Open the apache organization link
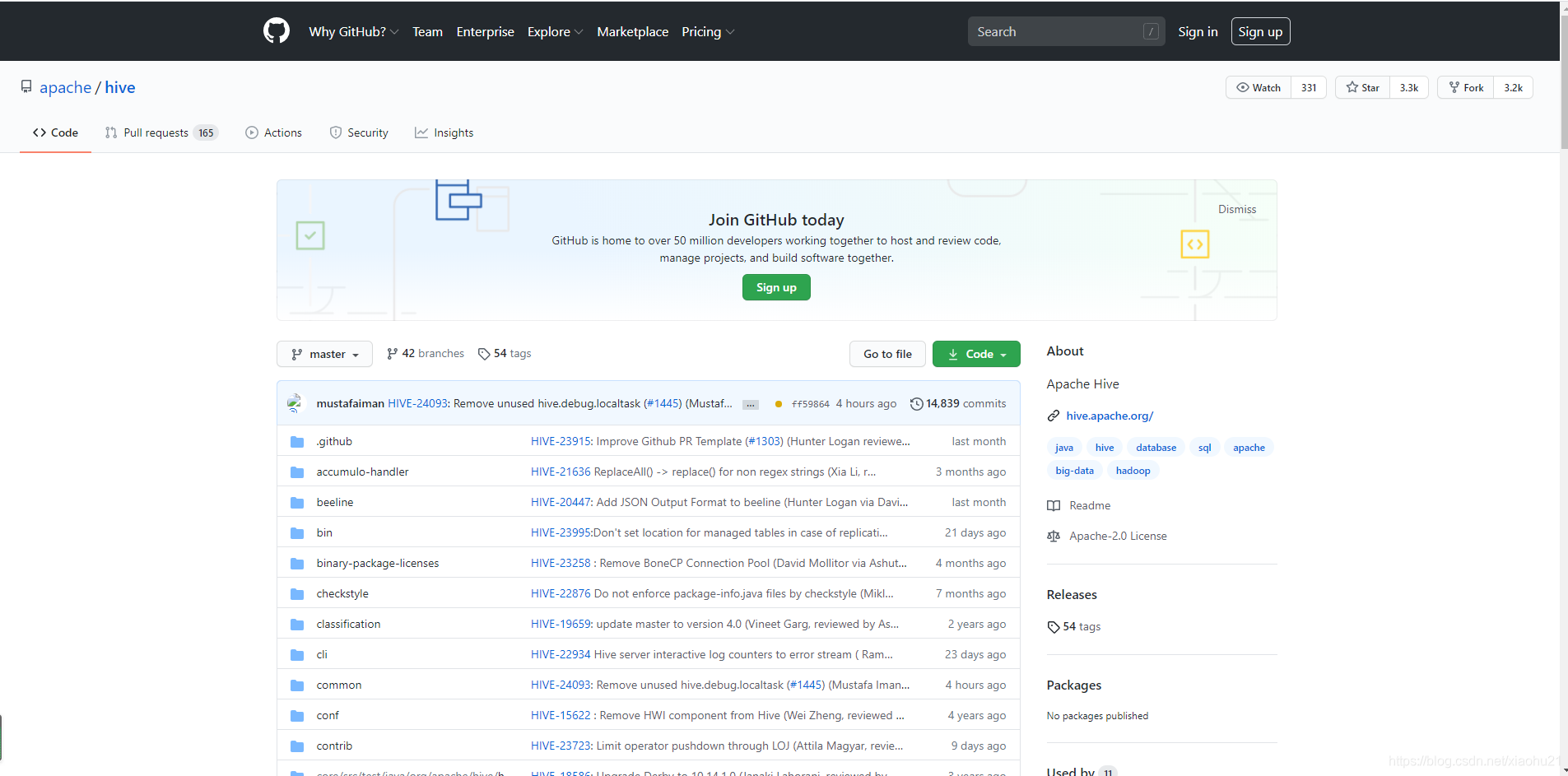Image resolution: width=1568 pixels, height=776 pixels. pyautogui.click(x=65, y=87)
